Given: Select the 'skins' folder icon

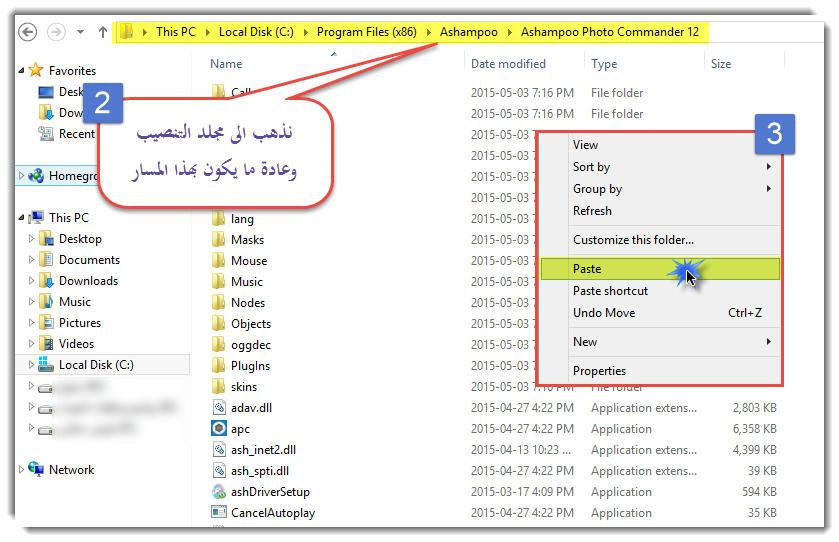Looking at the screenshot, I should [x=218, y=386].
